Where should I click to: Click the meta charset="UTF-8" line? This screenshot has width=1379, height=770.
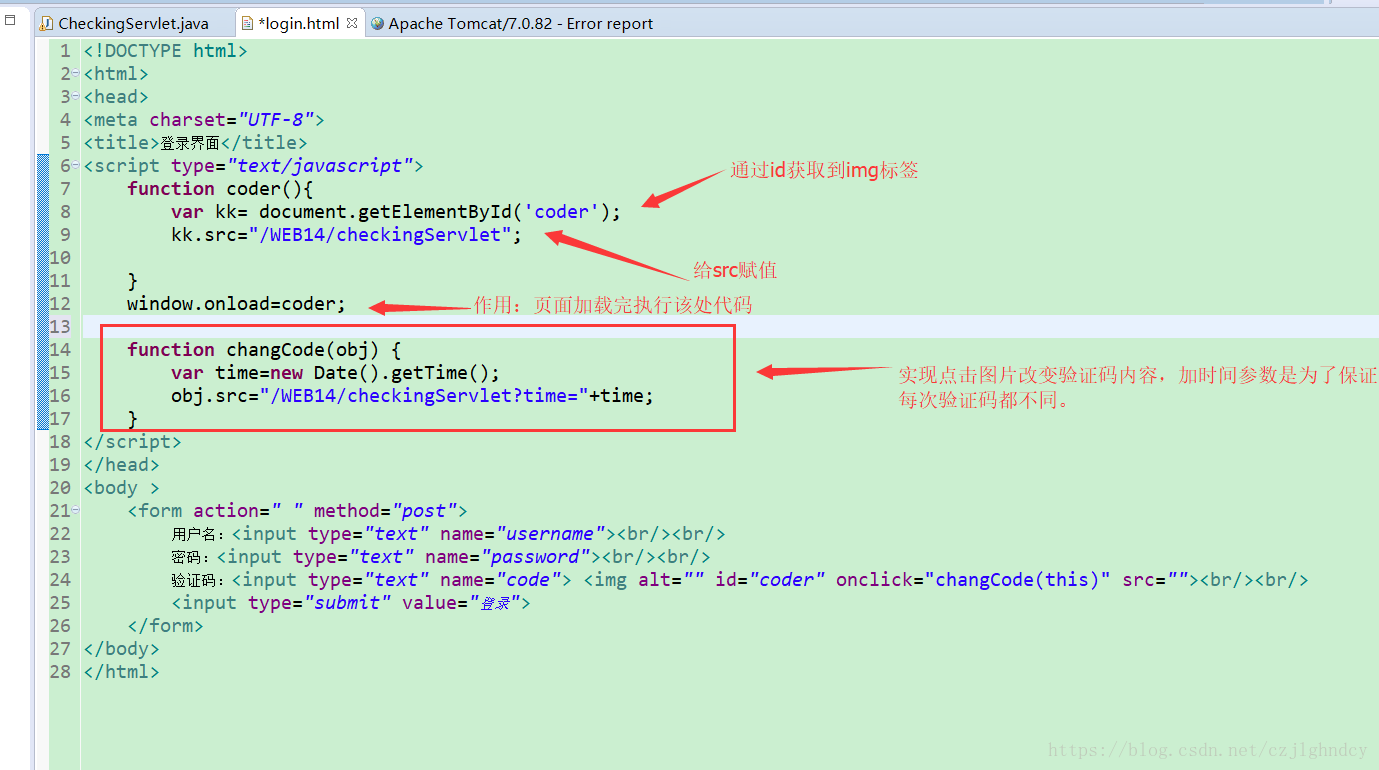click(204, 120)
